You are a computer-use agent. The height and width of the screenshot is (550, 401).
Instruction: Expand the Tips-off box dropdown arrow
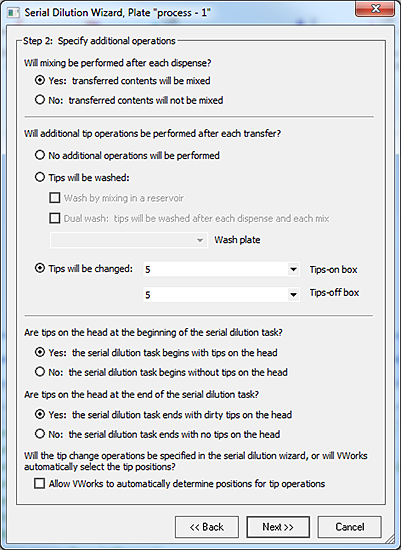(x=293, y=295)
